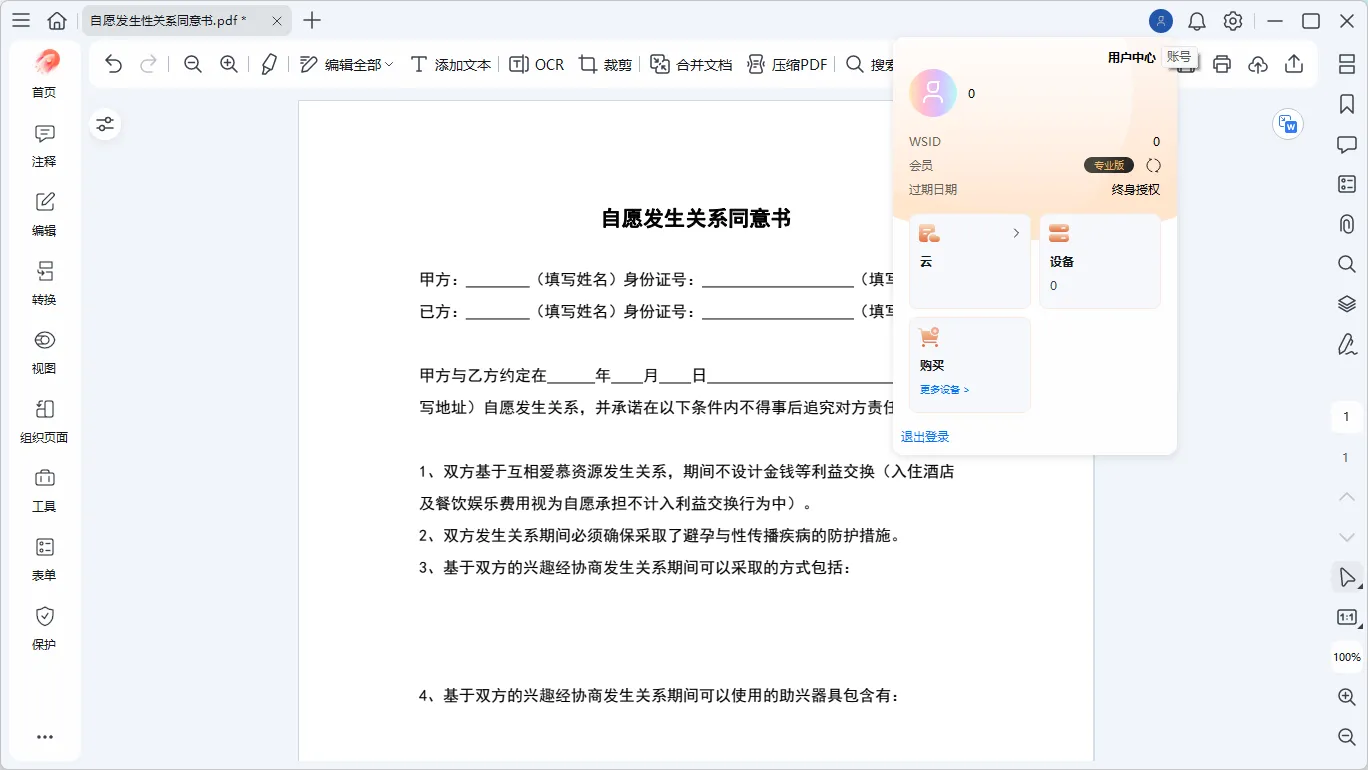The width and height of the screenshot is (1368, 770).
Task: Open the bookmarks panel
Action: point(1347,104)
